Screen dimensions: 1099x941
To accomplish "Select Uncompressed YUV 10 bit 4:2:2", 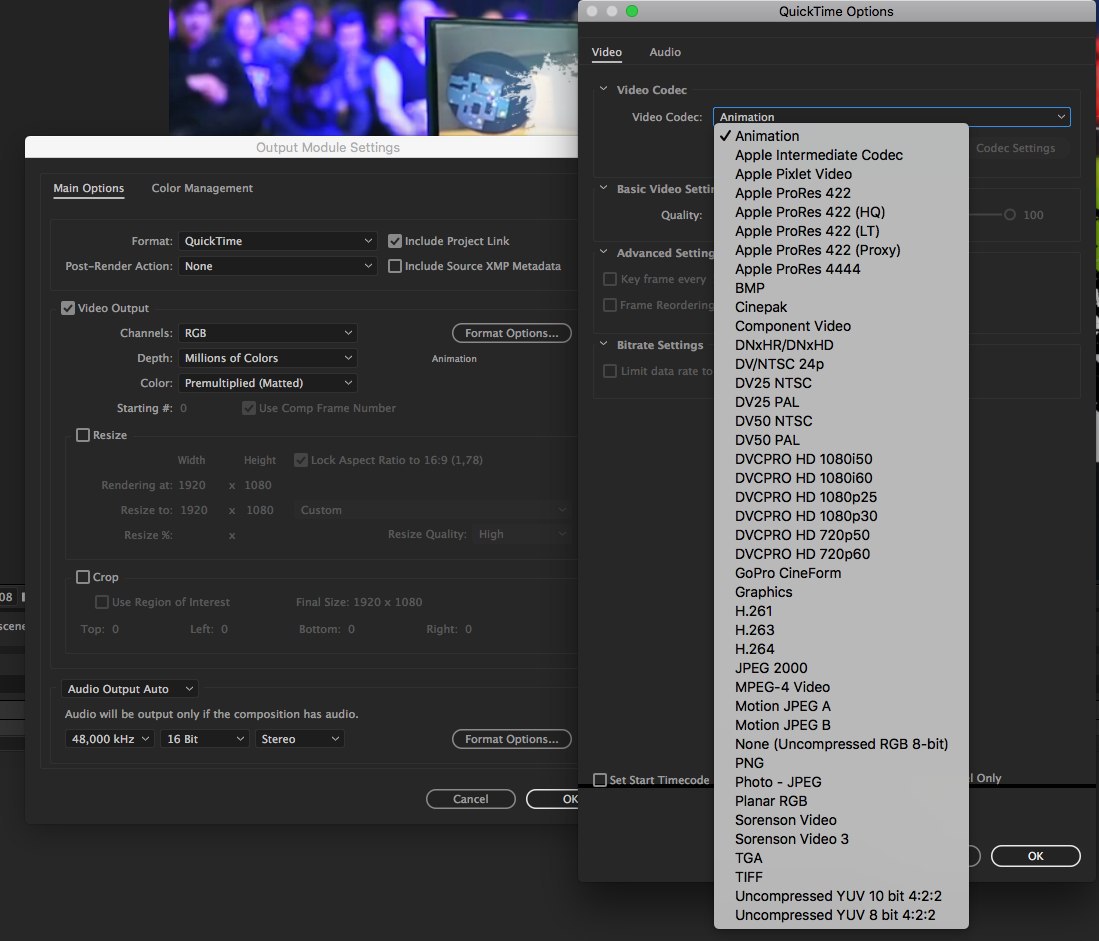I will 838,896.
